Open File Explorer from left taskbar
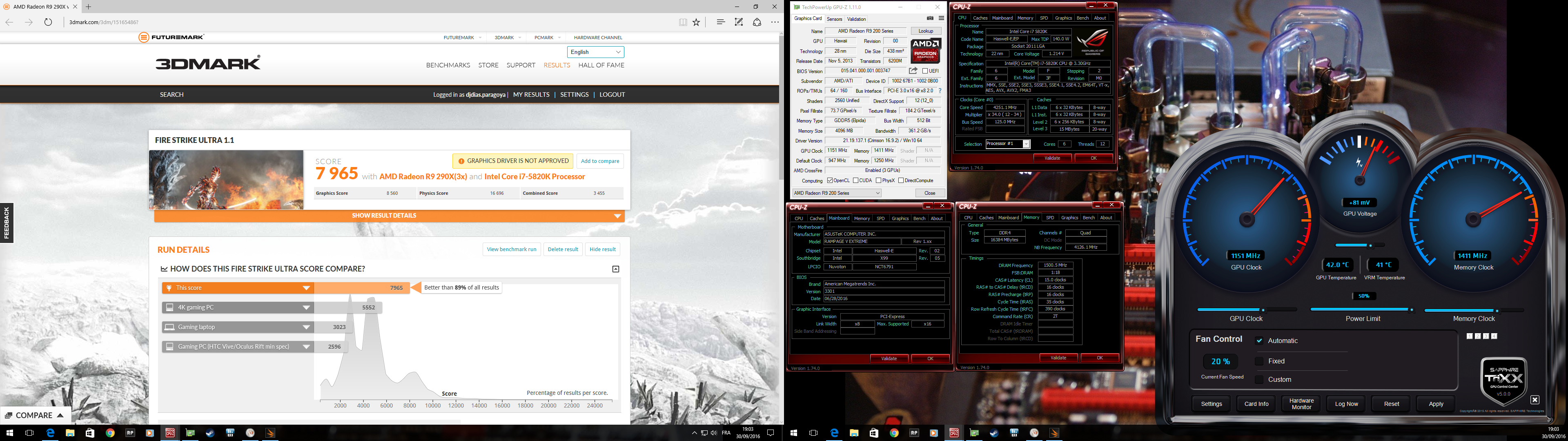Screen dimensions: 1568x441 (x=70, y=433)
